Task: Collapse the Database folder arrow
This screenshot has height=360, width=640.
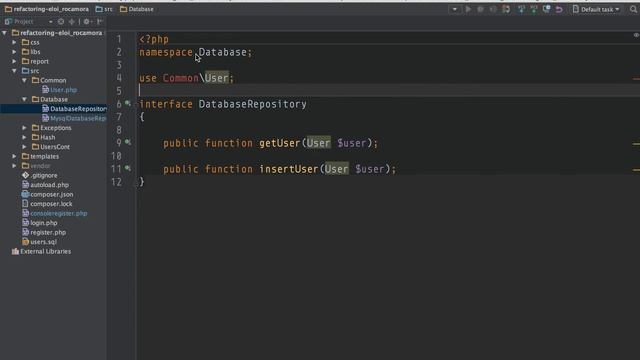Action: (24, 99)
